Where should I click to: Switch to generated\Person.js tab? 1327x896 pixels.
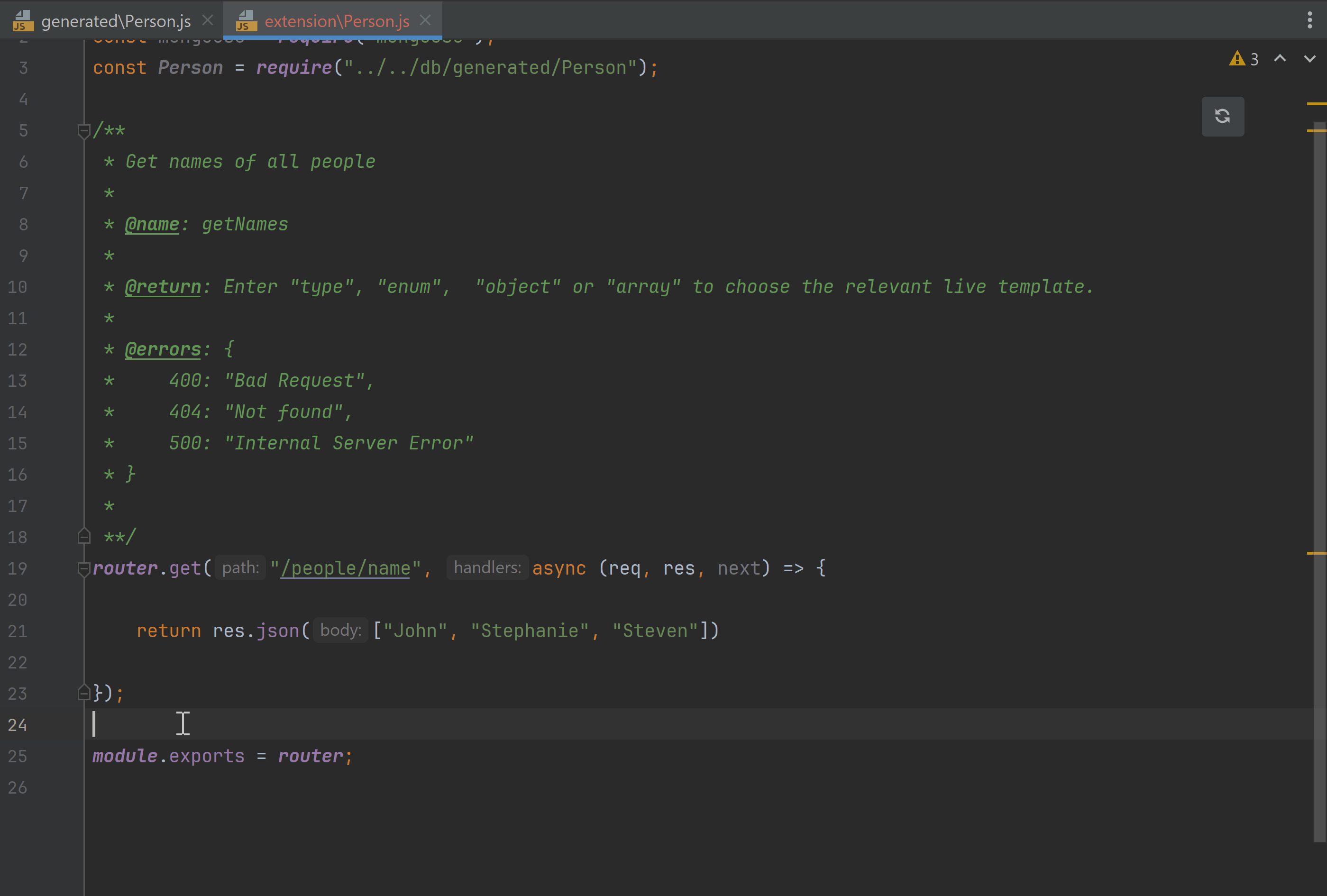point(116,21)
